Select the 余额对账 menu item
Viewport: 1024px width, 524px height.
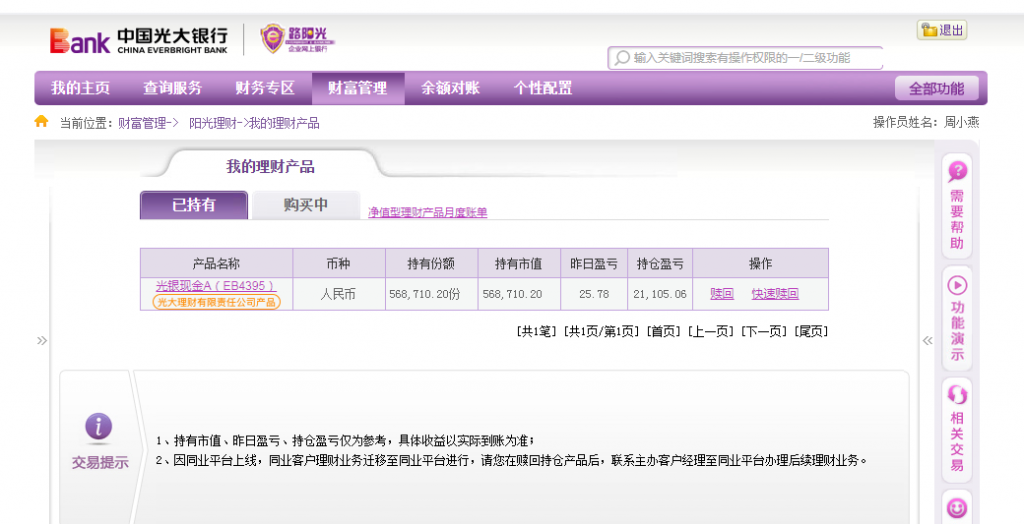point(450,88)
